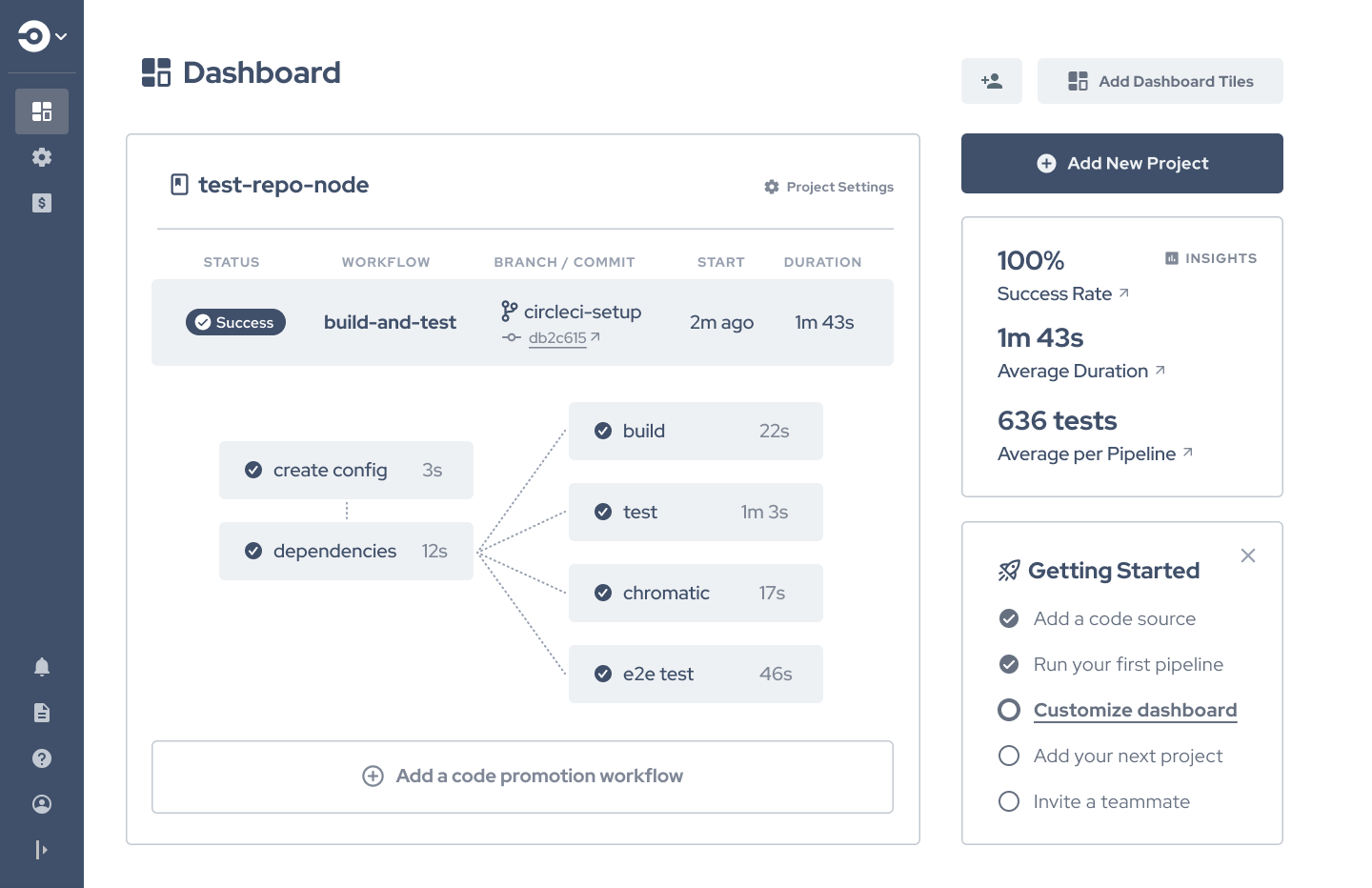The height and width of the screenshot is (888, 1372).
Task: Toggle the Add your next project circle
Action: pos(1009,756)
